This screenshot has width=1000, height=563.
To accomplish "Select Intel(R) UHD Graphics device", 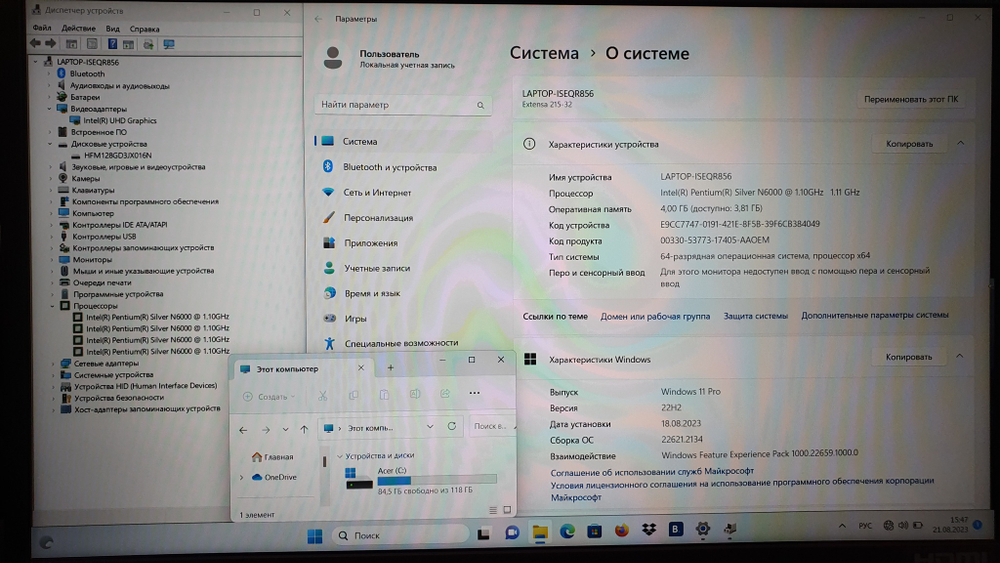I will click(119, 121).
